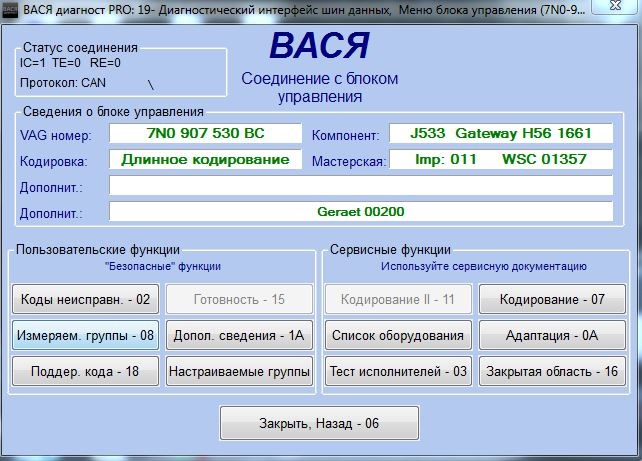Start 'Тест исполнителей - 03'
The image size is (642, 461).
[398, 371]
